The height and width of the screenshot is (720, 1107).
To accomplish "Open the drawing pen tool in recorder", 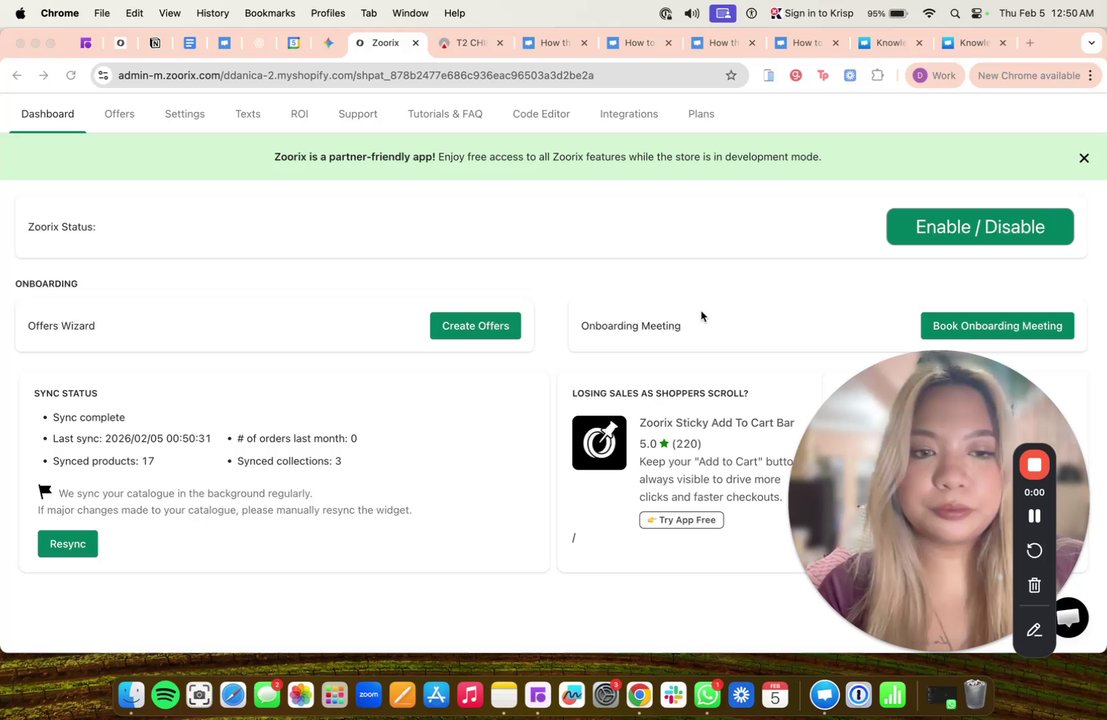I will [x=1034, y=630].
